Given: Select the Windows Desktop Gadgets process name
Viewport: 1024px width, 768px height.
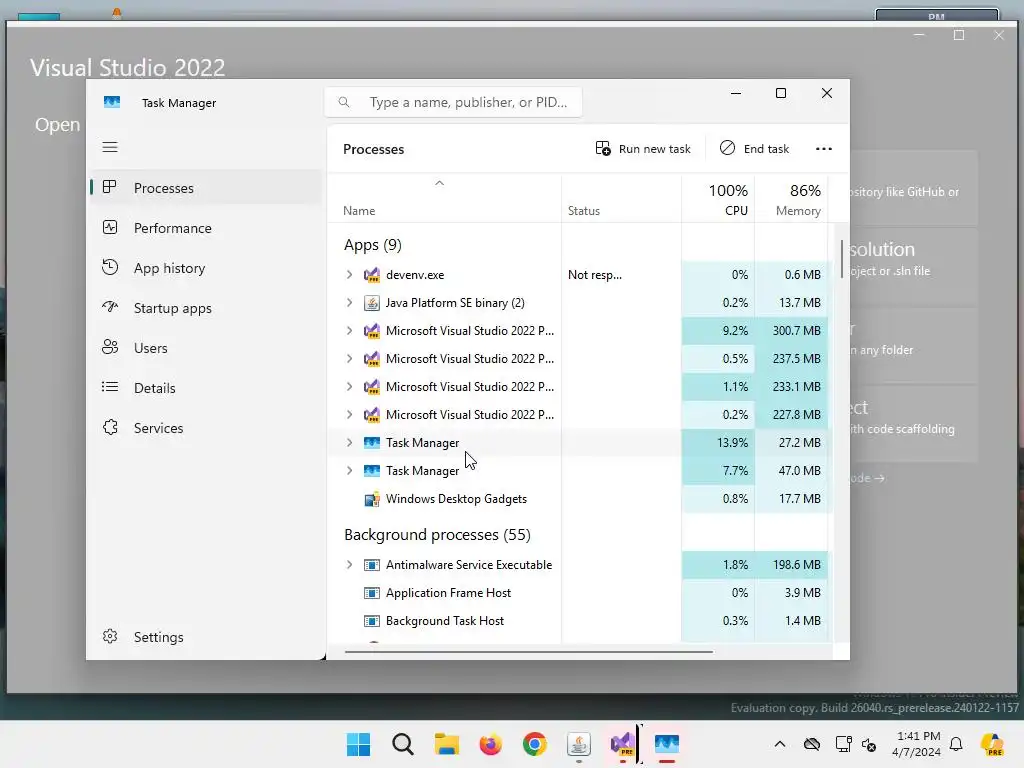Looking at the screenshot, I should pos(456,499).
